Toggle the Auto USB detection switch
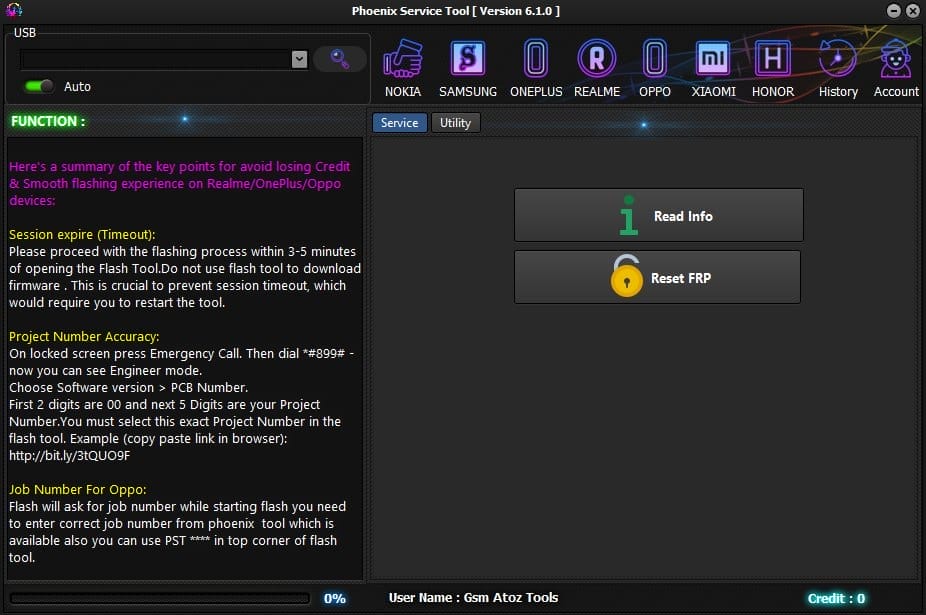The height and width of the screenshot is (615, 926). click(37, 86)
